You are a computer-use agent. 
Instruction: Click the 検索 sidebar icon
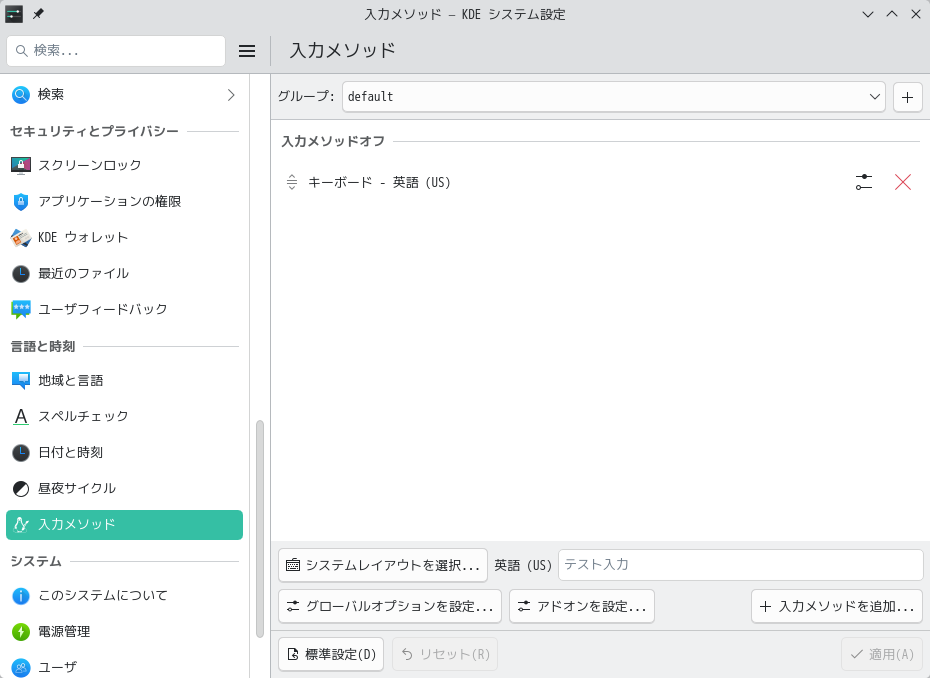coord(21,95)
